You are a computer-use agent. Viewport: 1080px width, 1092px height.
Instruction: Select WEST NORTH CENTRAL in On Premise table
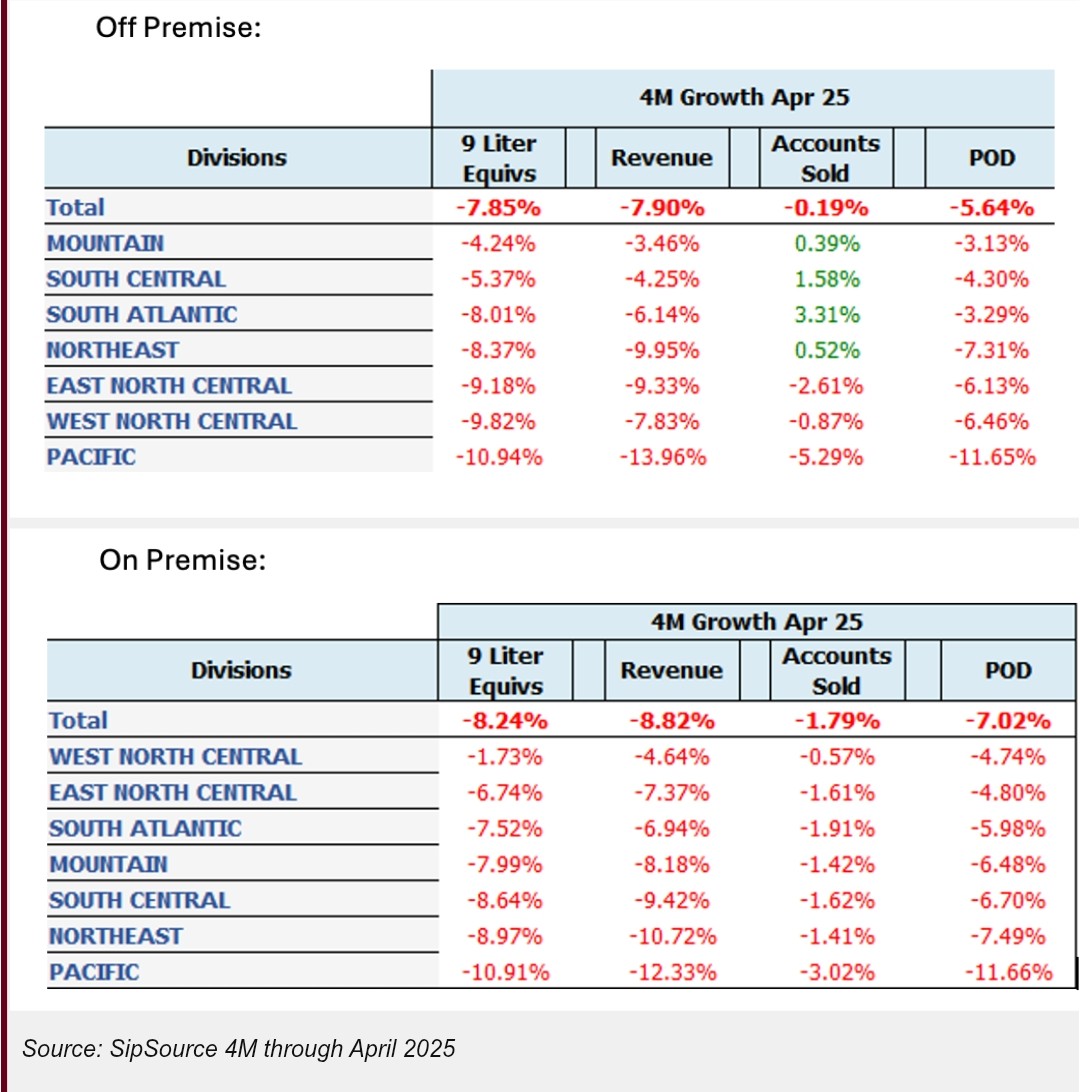tap(175, 757)
